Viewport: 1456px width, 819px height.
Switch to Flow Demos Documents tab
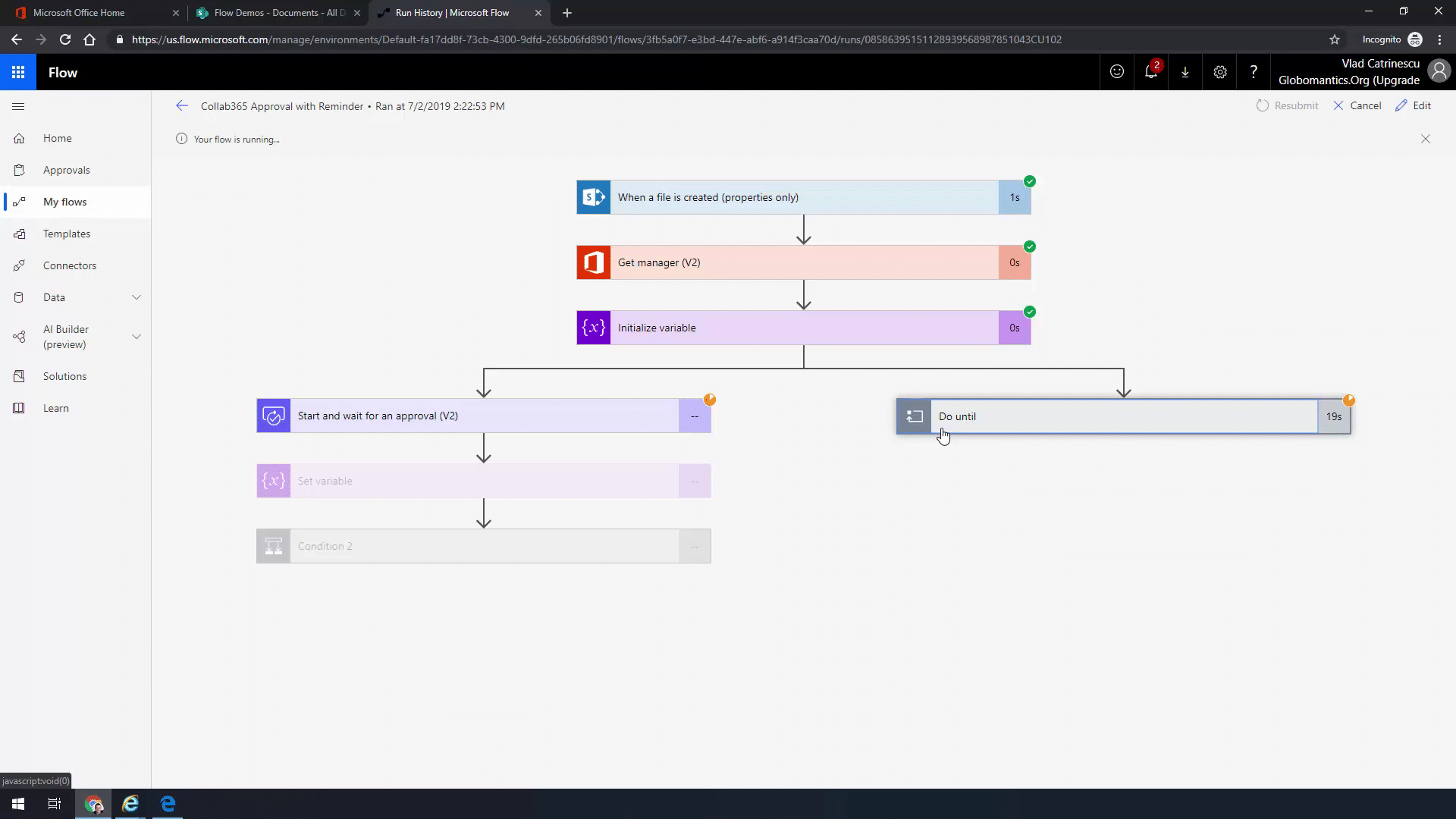tap(279, 13)
